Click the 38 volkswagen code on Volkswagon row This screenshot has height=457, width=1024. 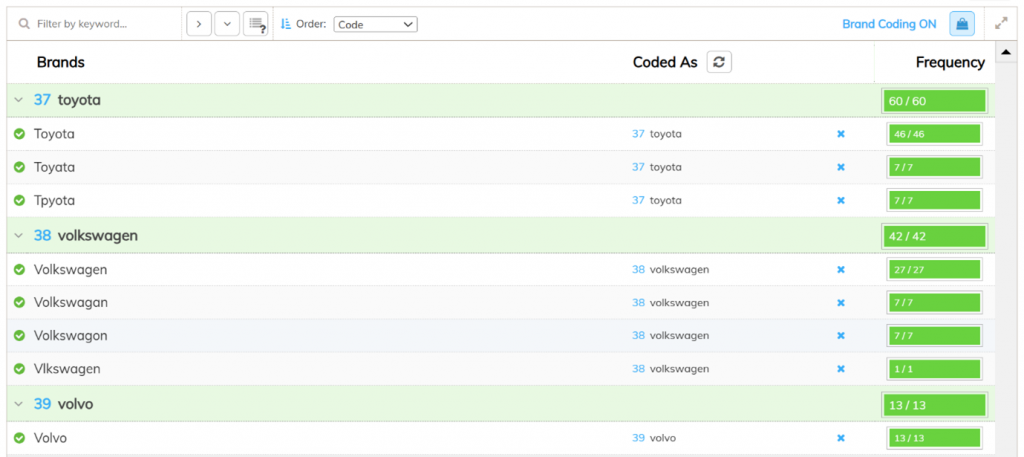pyautogui.click(x=670, y=336)
